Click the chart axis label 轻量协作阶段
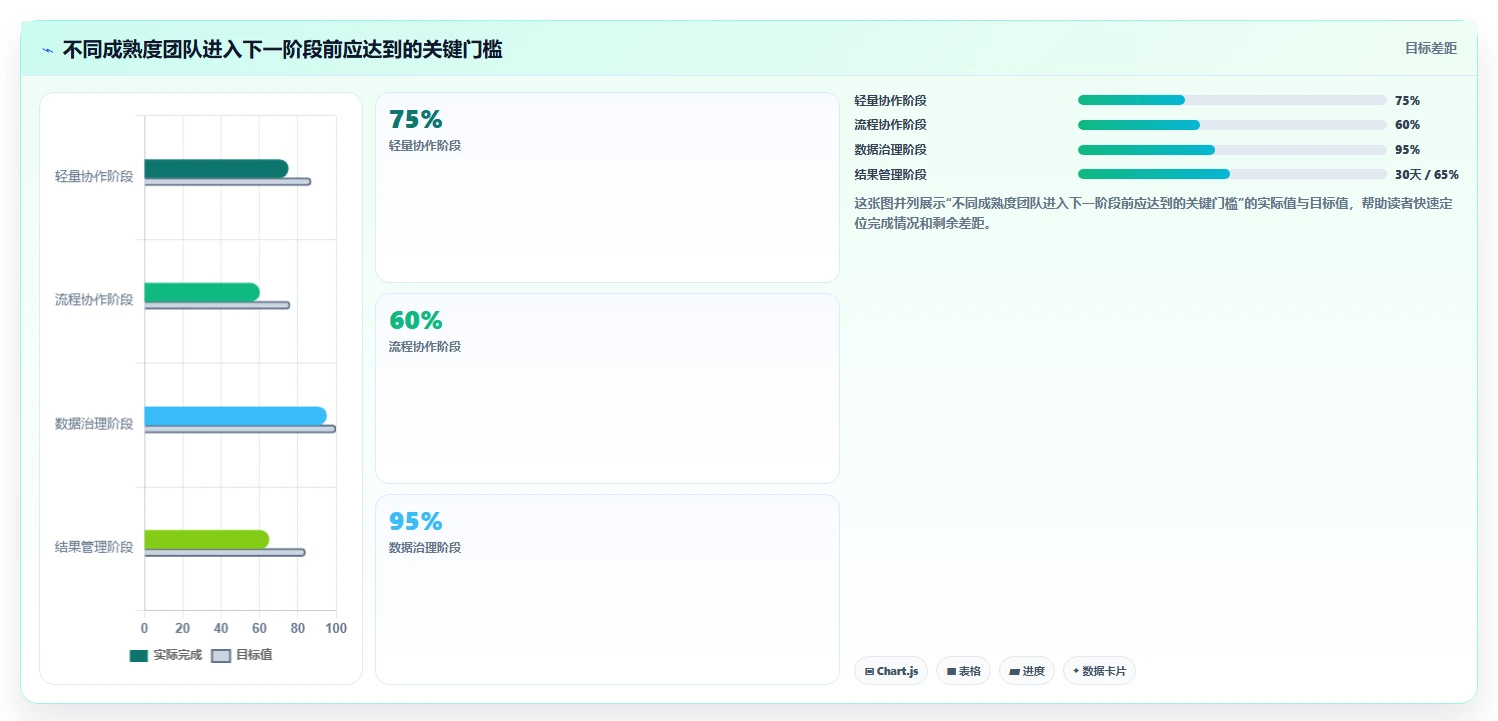This screenshot has height=721, width=1498. click(94, 176)
